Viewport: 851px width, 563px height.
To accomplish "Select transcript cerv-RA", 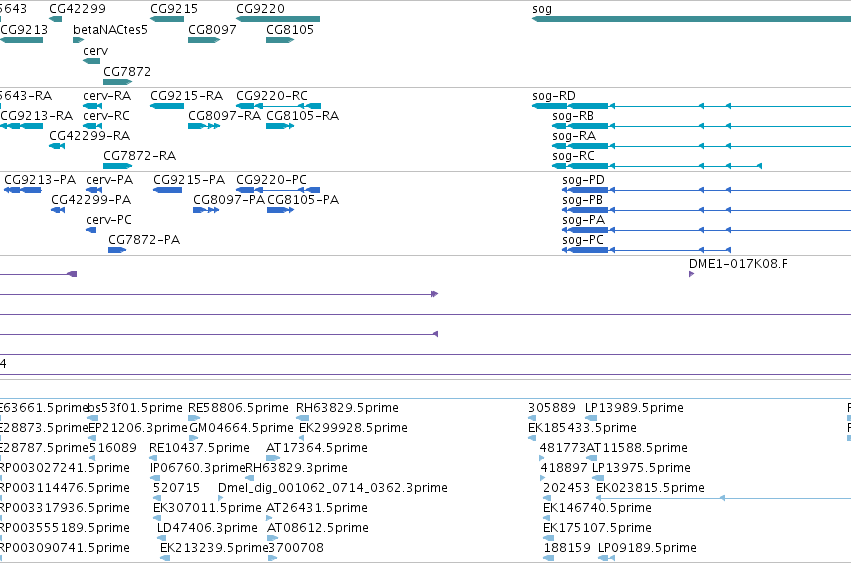I will click(107, 96).
